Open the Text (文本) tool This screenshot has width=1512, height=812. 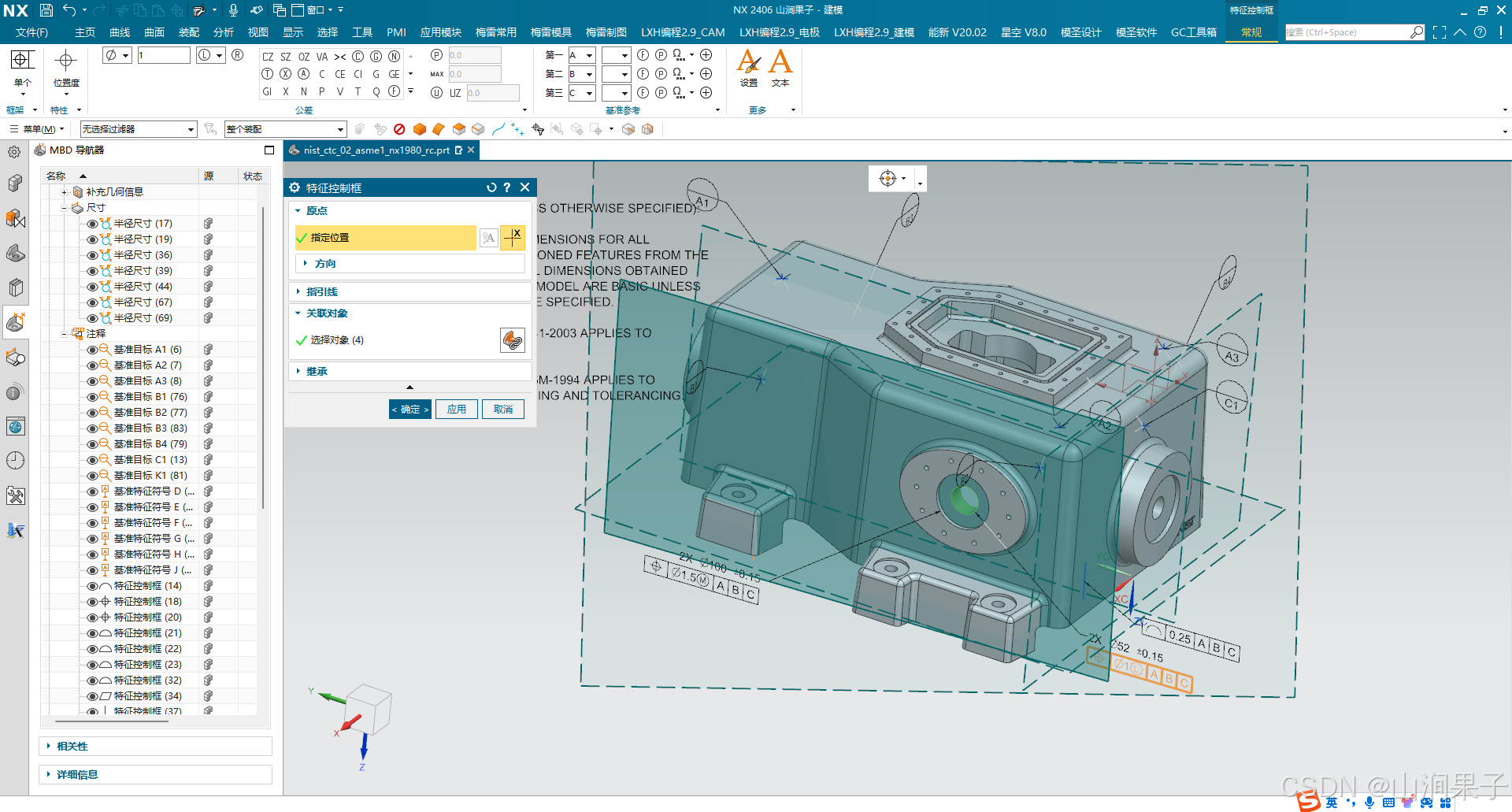(780, 68)
